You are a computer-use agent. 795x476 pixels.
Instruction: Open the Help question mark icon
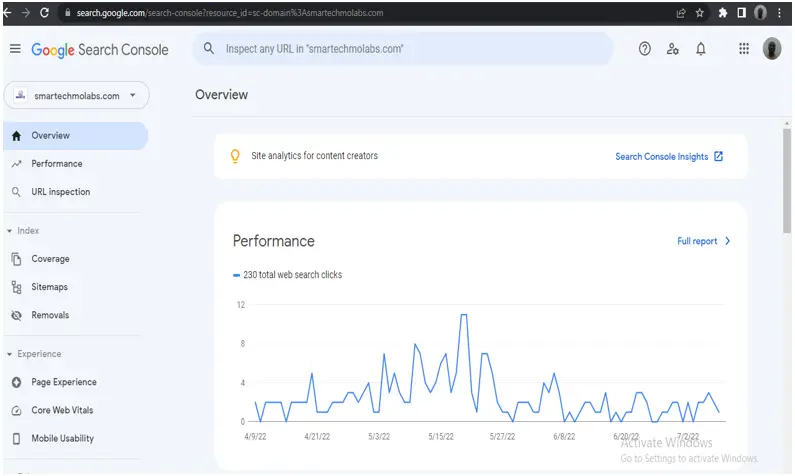pos(644,49)
